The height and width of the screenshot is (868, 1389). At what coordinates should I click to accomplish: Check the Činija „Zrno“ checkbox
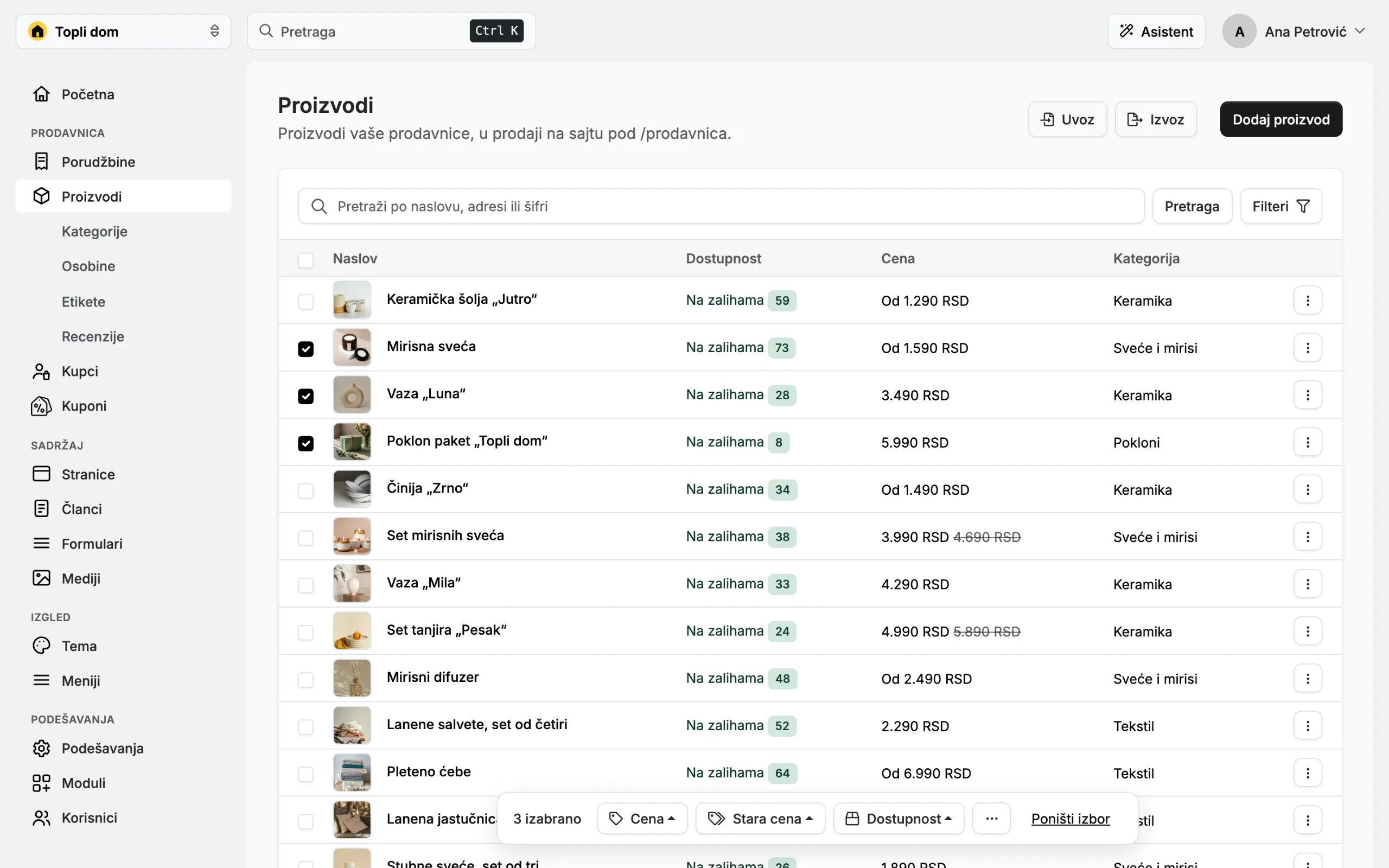click(x=306, y=491)
